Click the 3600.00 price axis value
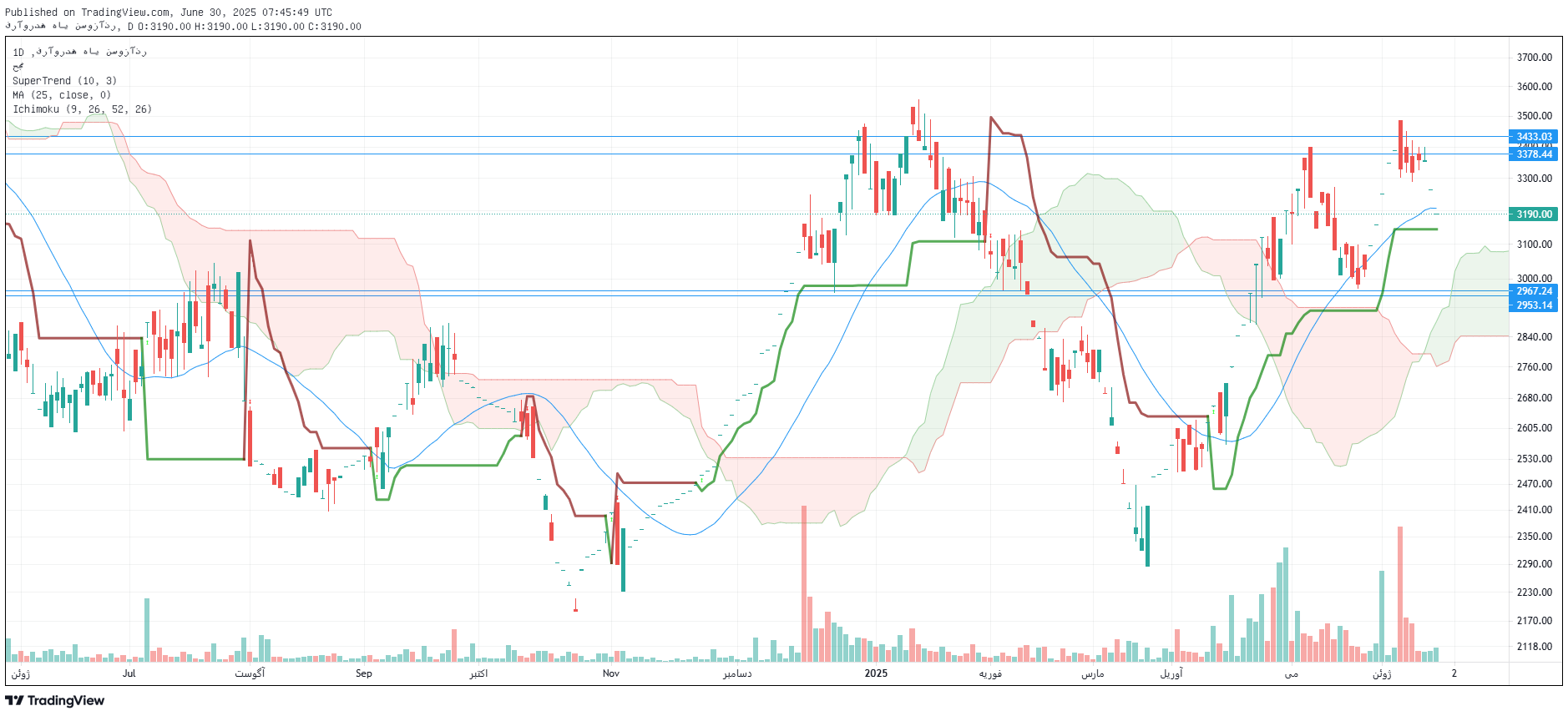The height and width of the screenshot is (716, 1568). coord(1535,87)
